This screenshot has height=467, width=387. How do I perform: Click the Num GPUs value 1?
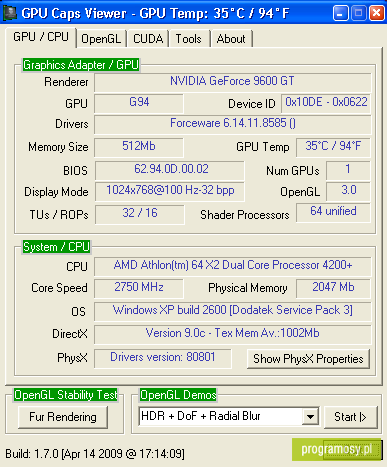click(348, 170)
